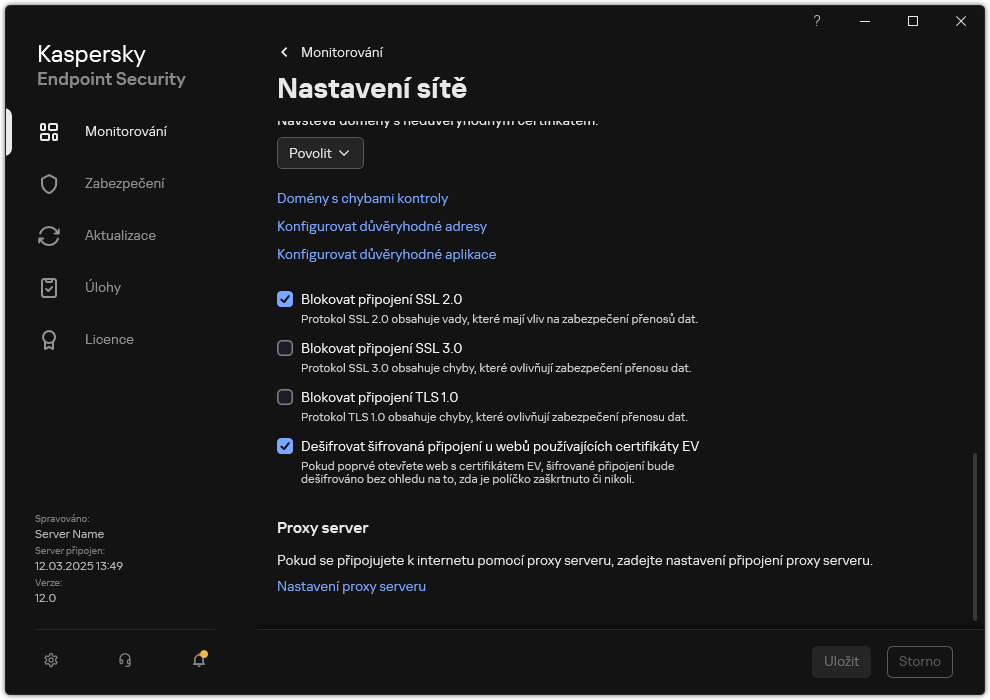The image size is (990, 700).
Task: Enable Blokovat připojení SSL 3.0
Action: (285, 347)
